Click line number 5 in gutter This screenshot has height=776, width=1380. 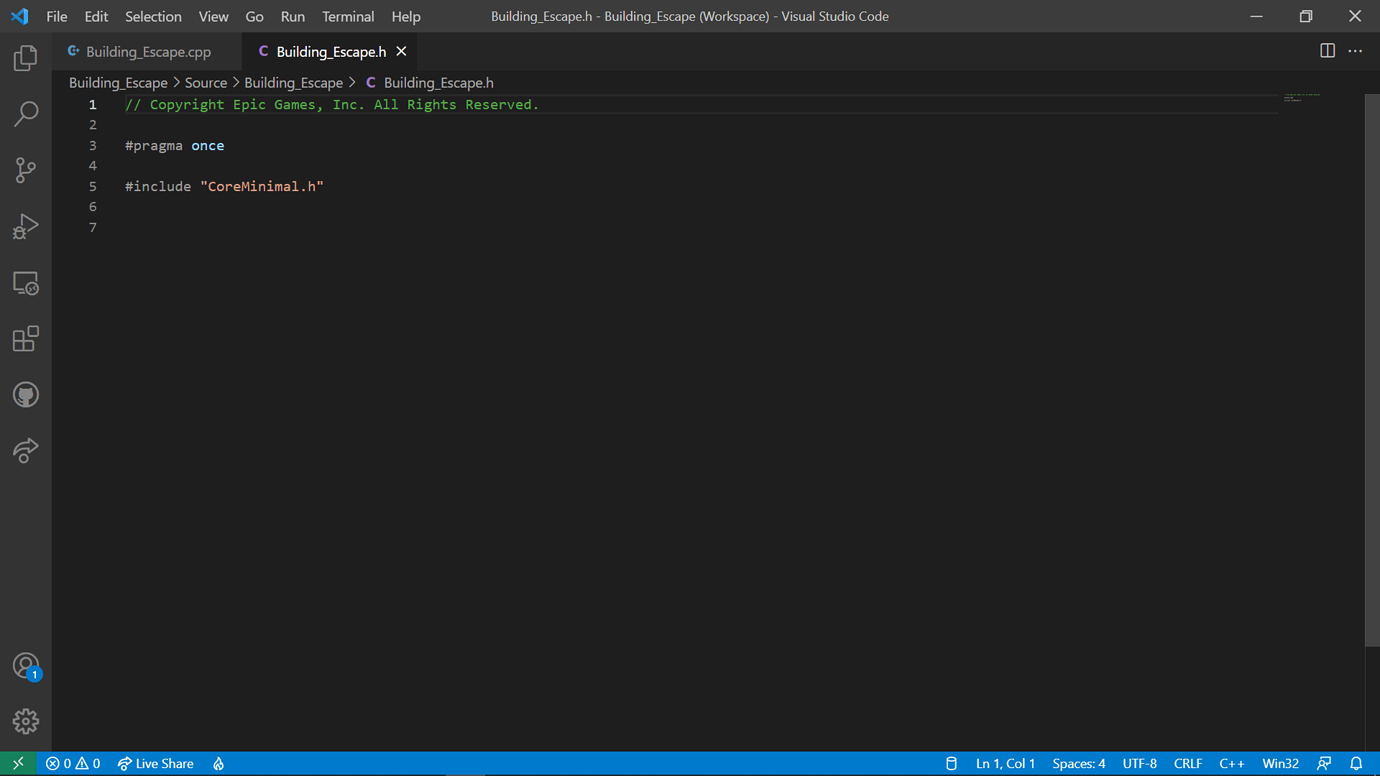[93, 186]
